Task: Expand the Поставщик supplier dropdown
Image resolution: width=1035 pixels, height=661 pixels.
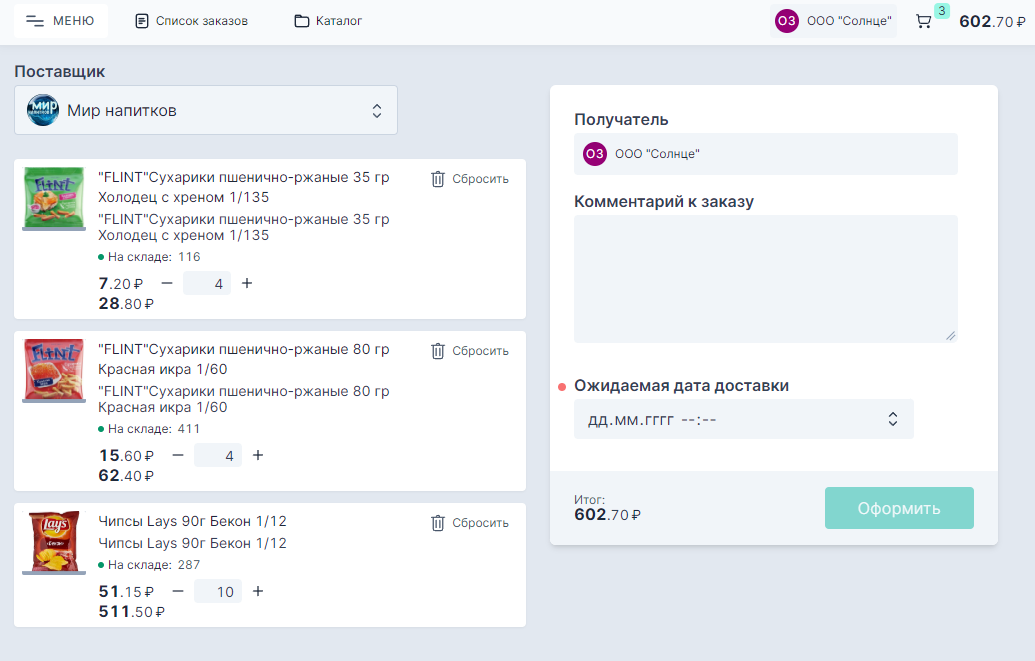Action: coord(376,110)
